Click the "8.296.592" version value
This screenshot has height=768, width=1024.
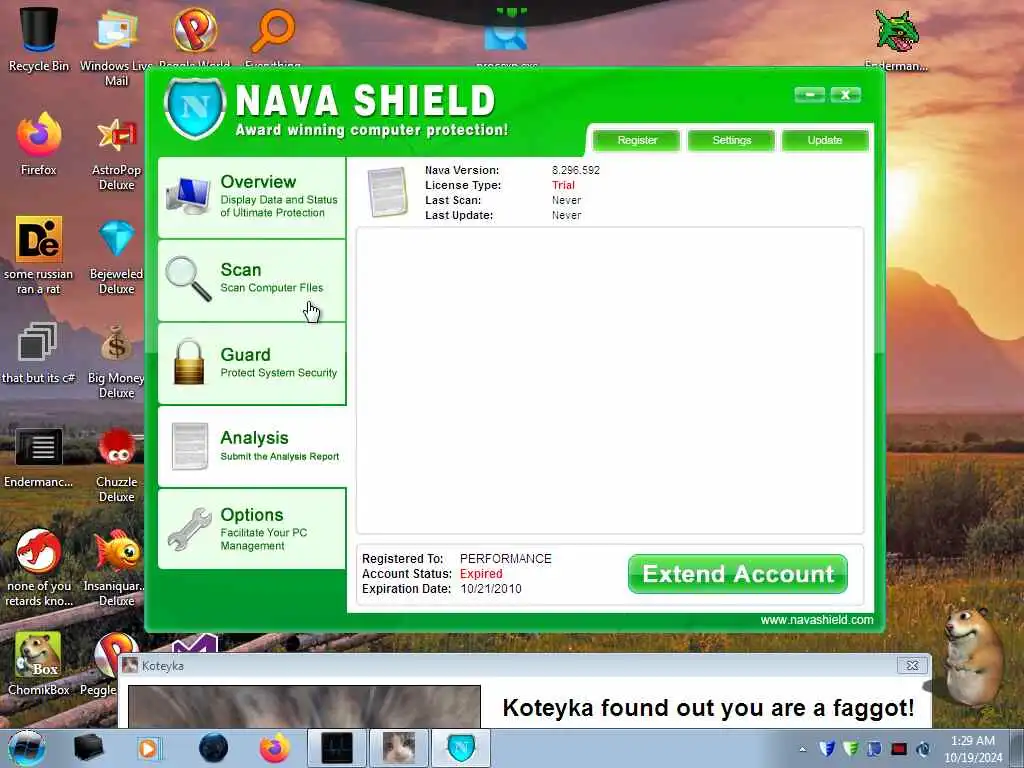575,170
